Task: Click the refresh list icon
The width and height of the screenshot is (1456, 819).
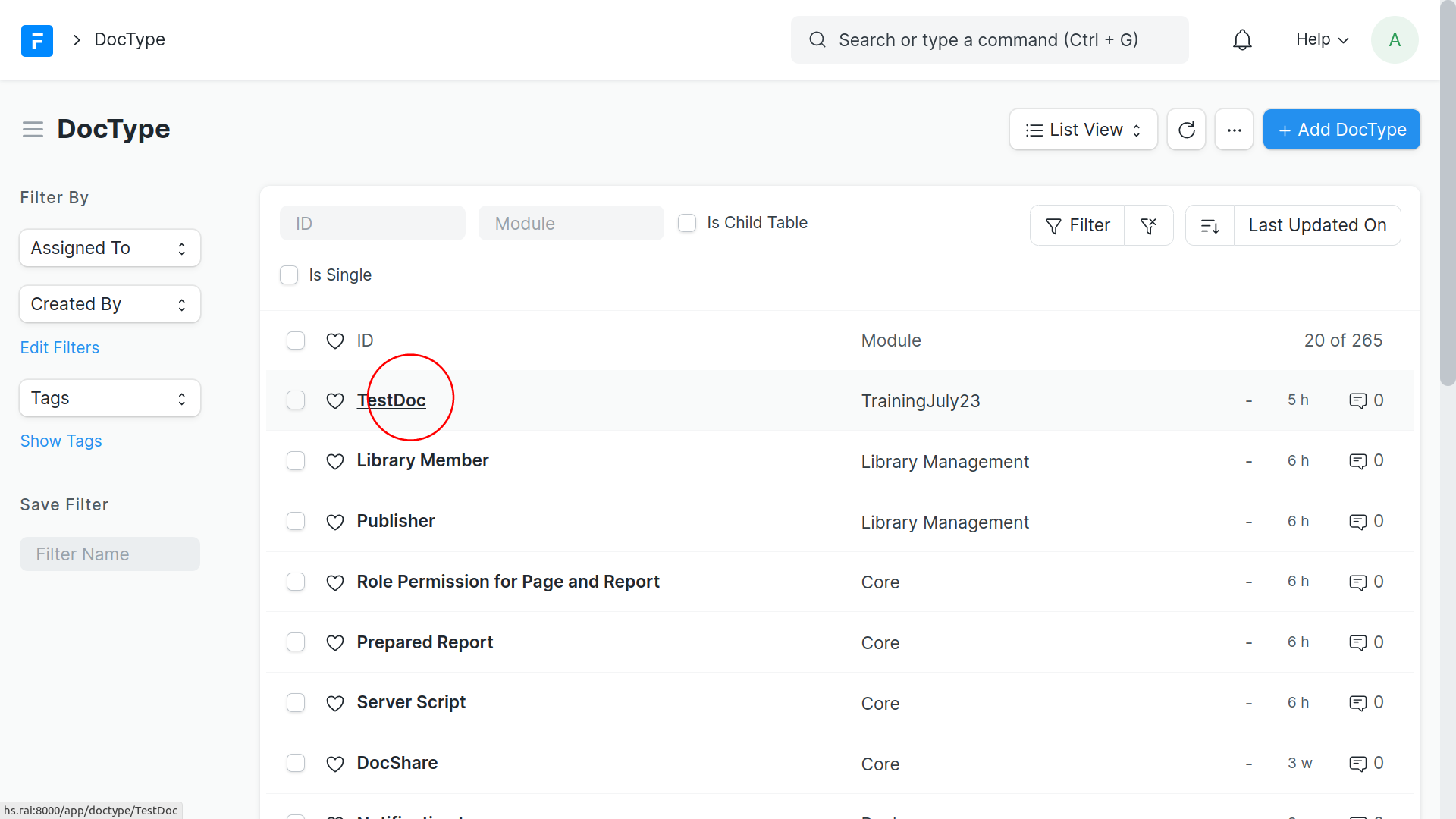Action: pos(1186,130)
